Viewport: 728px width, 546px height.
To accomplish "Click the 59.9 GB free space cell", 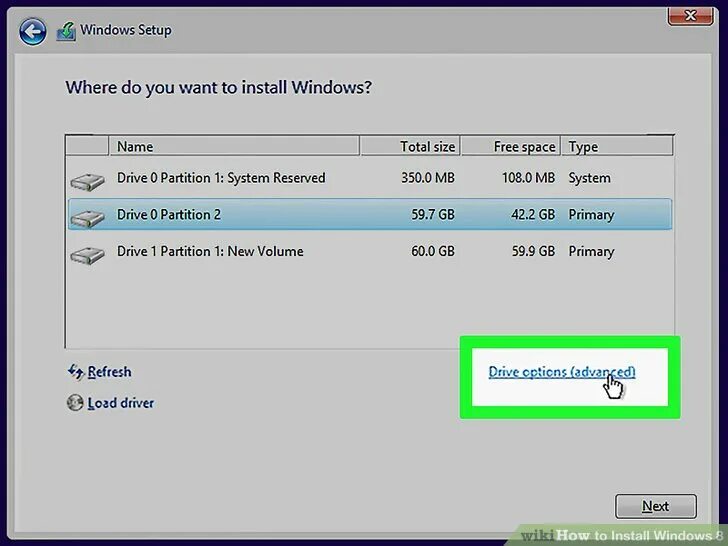I will (533, 251).
